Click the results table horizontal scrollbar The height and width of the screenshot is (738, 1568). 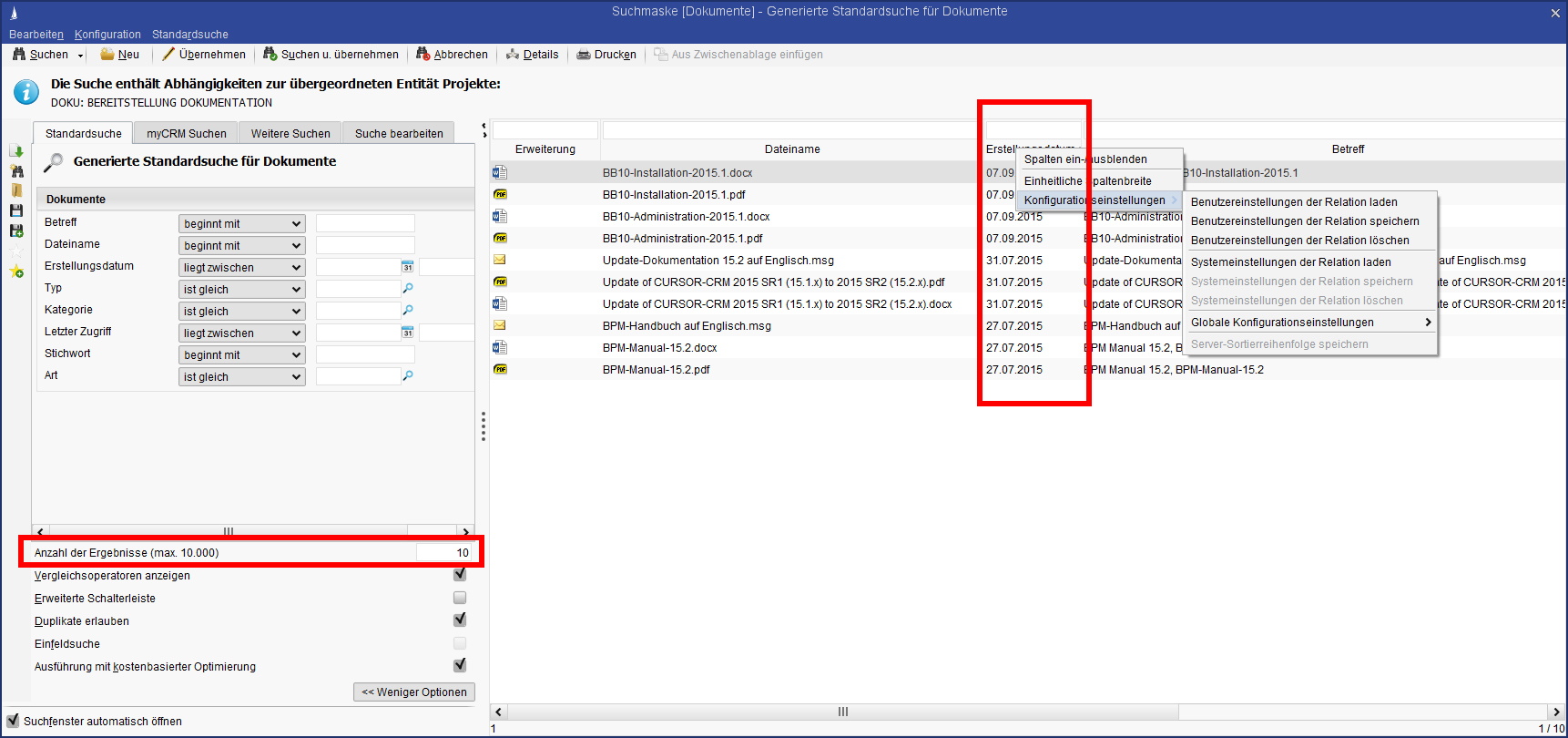coord(842,712)
